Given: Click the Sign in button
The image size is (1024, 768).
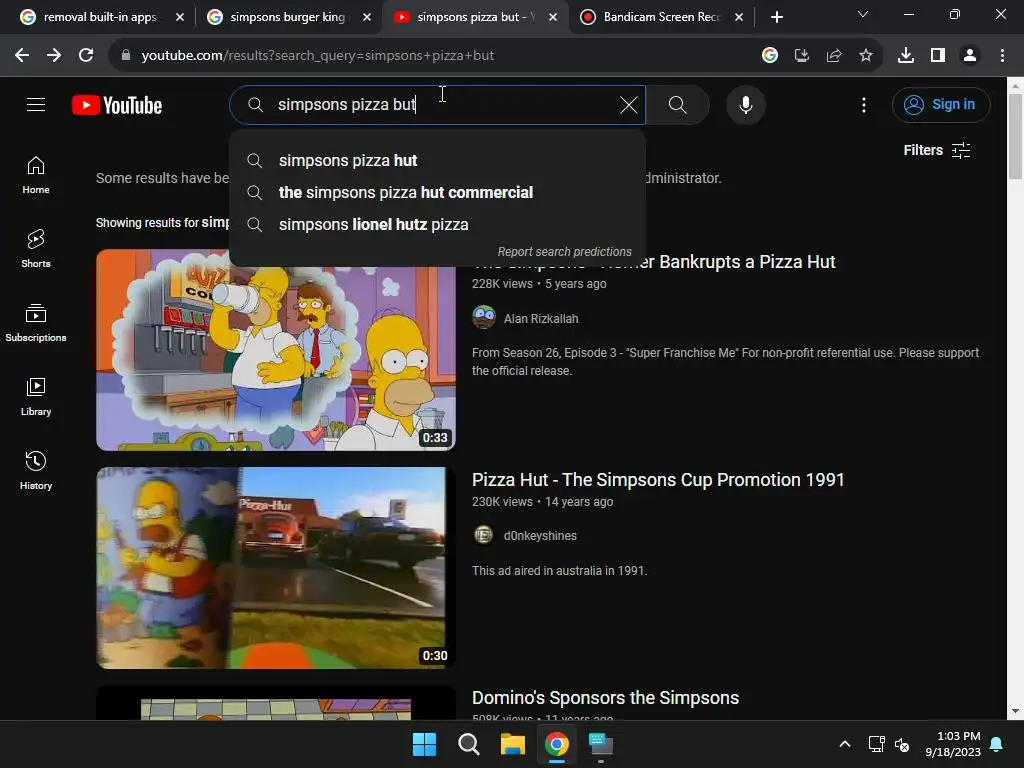Looking at the screenshot, I should [x=940, y=104].
